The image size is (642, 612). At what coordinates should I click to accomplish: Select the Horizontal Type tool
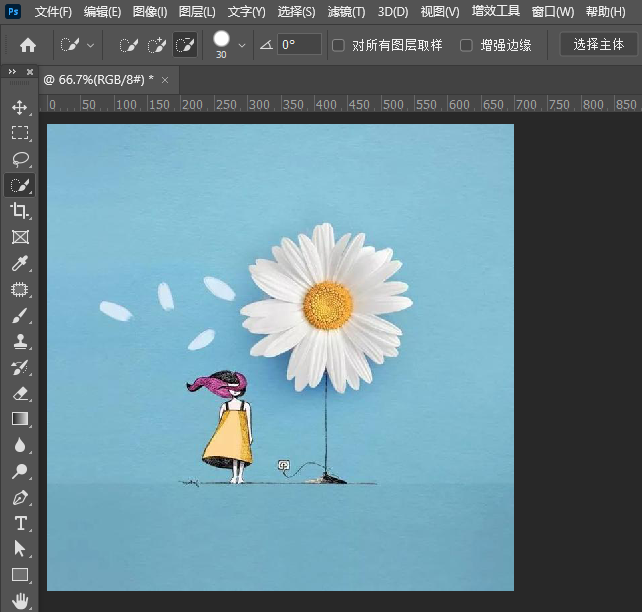click(19, 523)
